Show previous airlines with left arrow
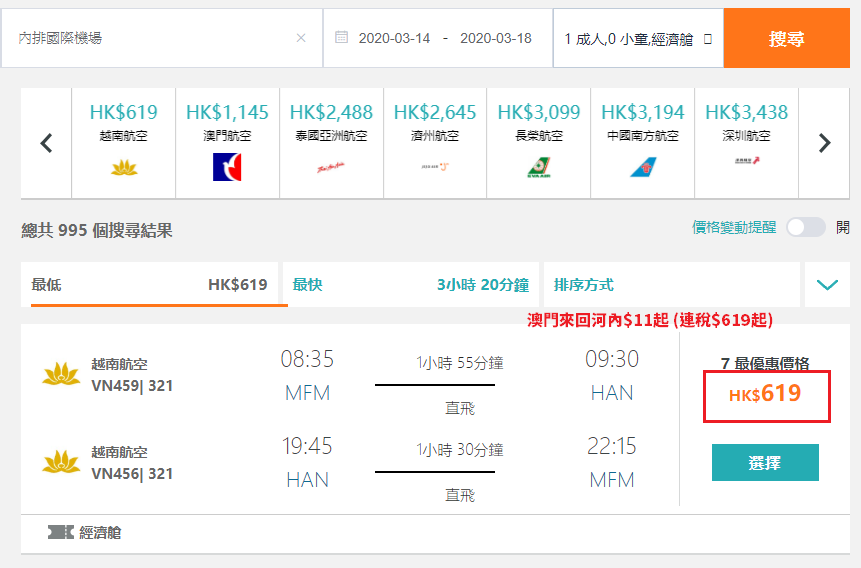Viewport: 861px width, 568px height. tap(47, 143)
